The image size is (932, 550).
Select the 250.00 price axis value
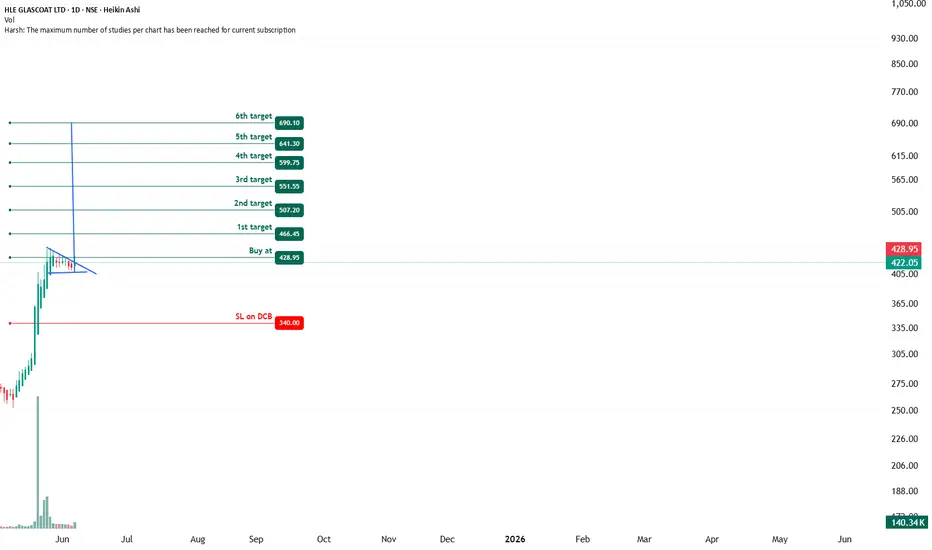click(905, 411)
